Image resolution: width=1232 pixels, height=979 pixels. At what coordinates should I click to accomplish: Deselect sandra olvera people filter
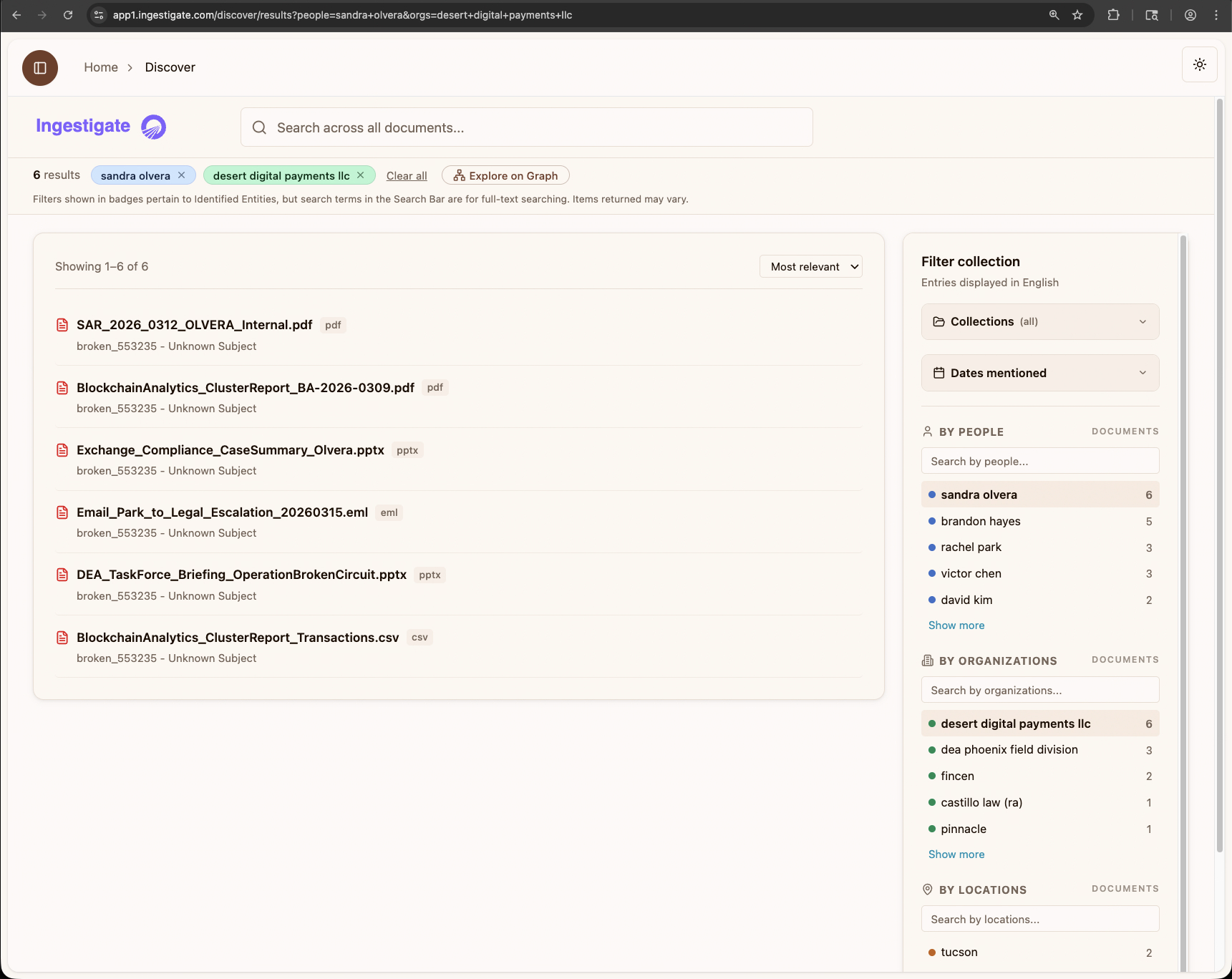pos(1040,495)
